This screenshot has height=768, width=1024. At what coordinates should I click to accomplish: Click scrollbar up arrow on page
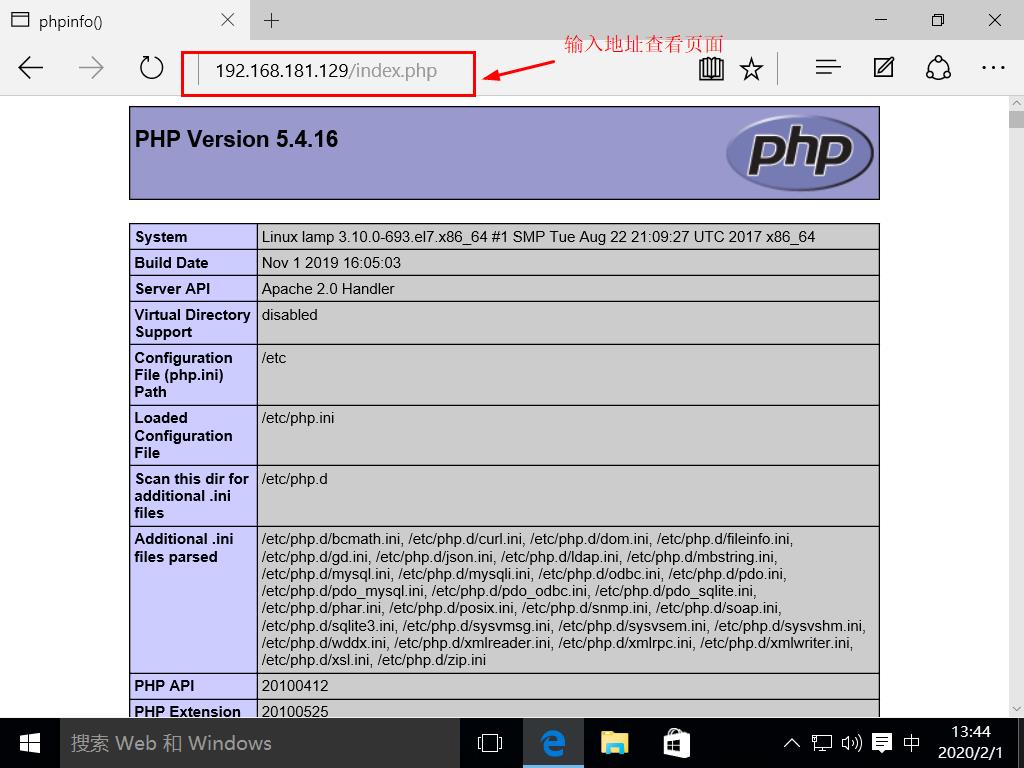tap(1016, 103)
